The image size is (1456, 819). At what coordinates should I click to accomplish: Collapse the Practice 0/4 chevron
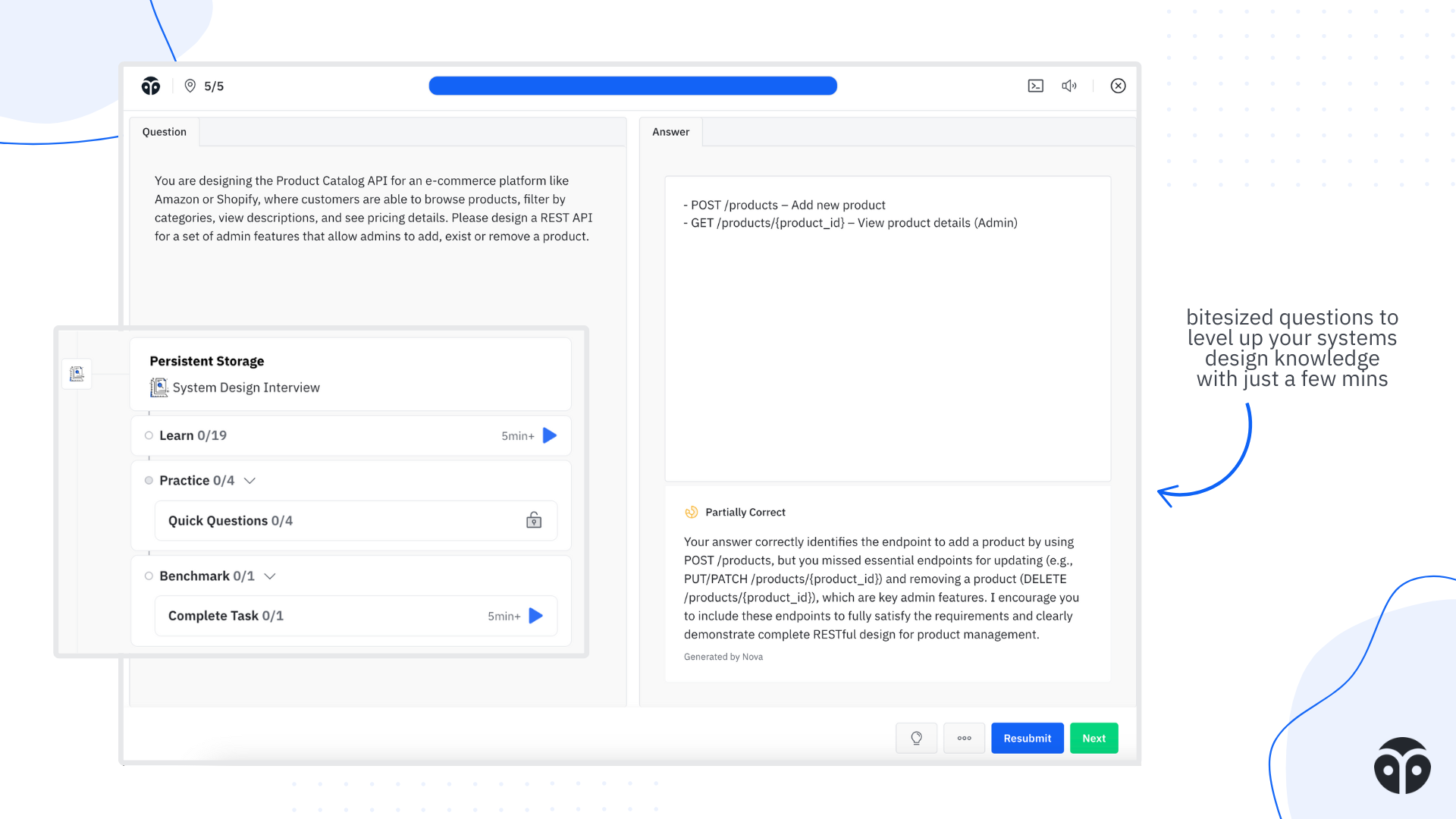pyautogui.click(x=249, y=481)
